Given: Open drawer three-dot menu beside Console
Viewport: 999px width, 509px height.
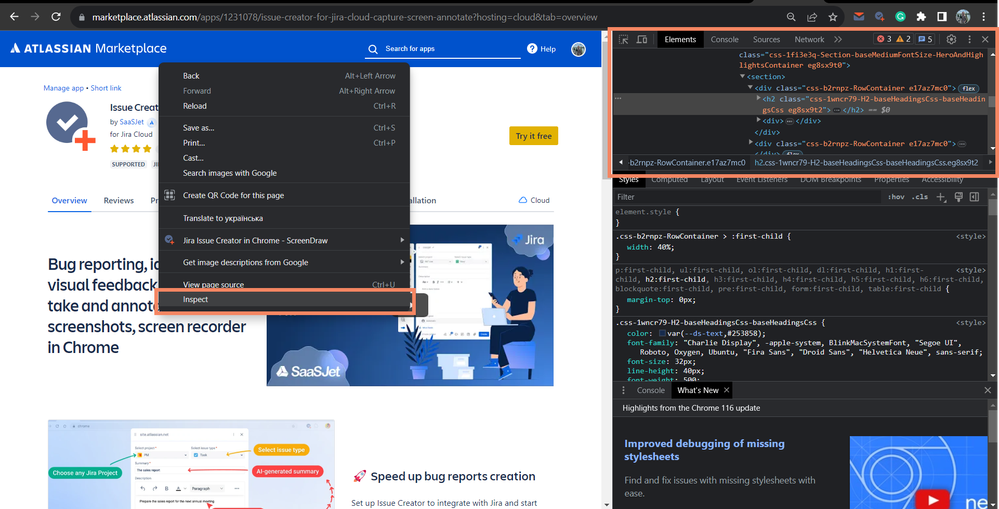Looking at the screenshot, I should click(x=624, y=390).
